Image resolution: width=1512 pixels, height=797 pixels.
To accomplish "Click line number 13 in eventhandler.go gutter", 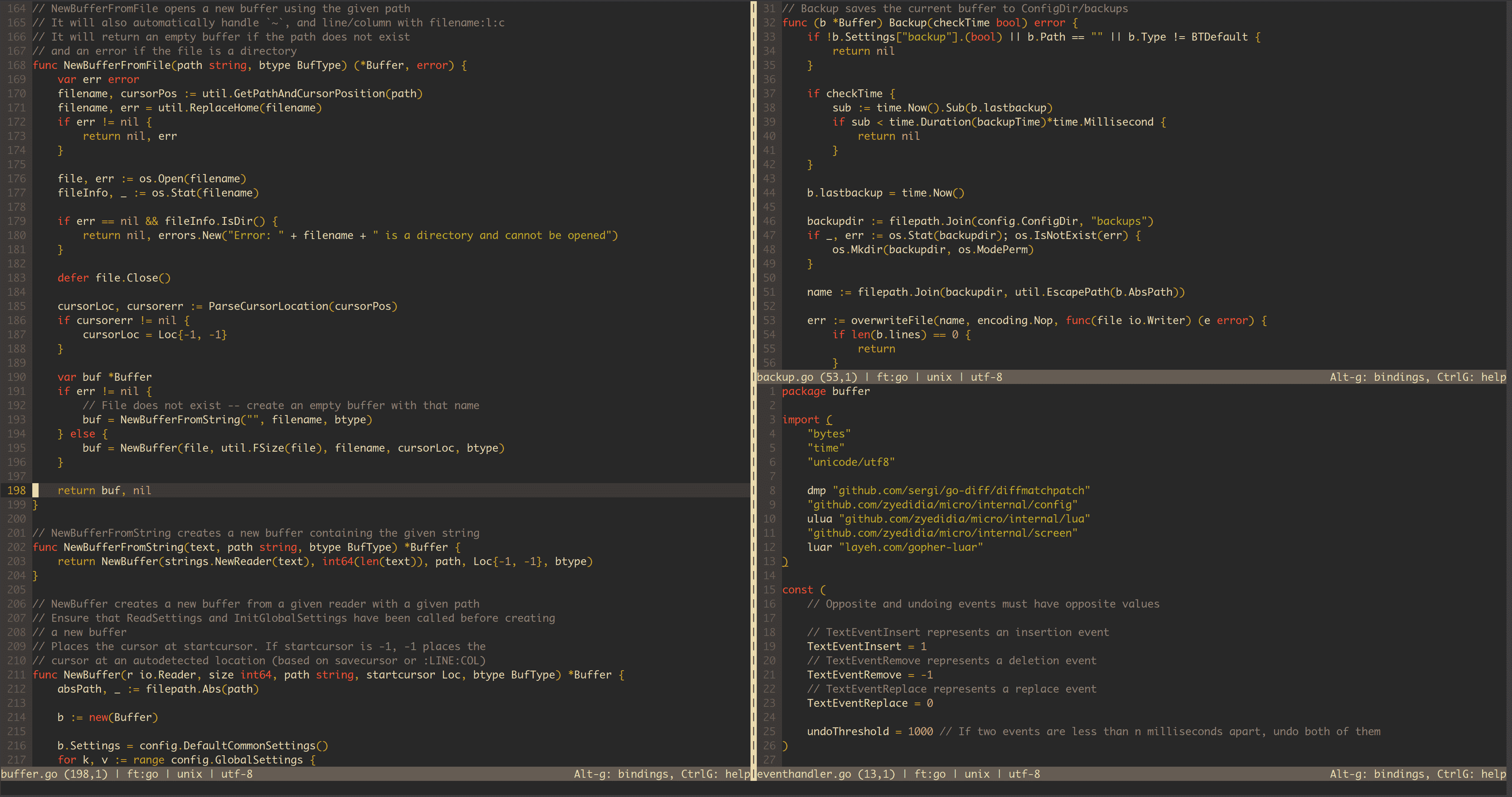I will 769,562.
